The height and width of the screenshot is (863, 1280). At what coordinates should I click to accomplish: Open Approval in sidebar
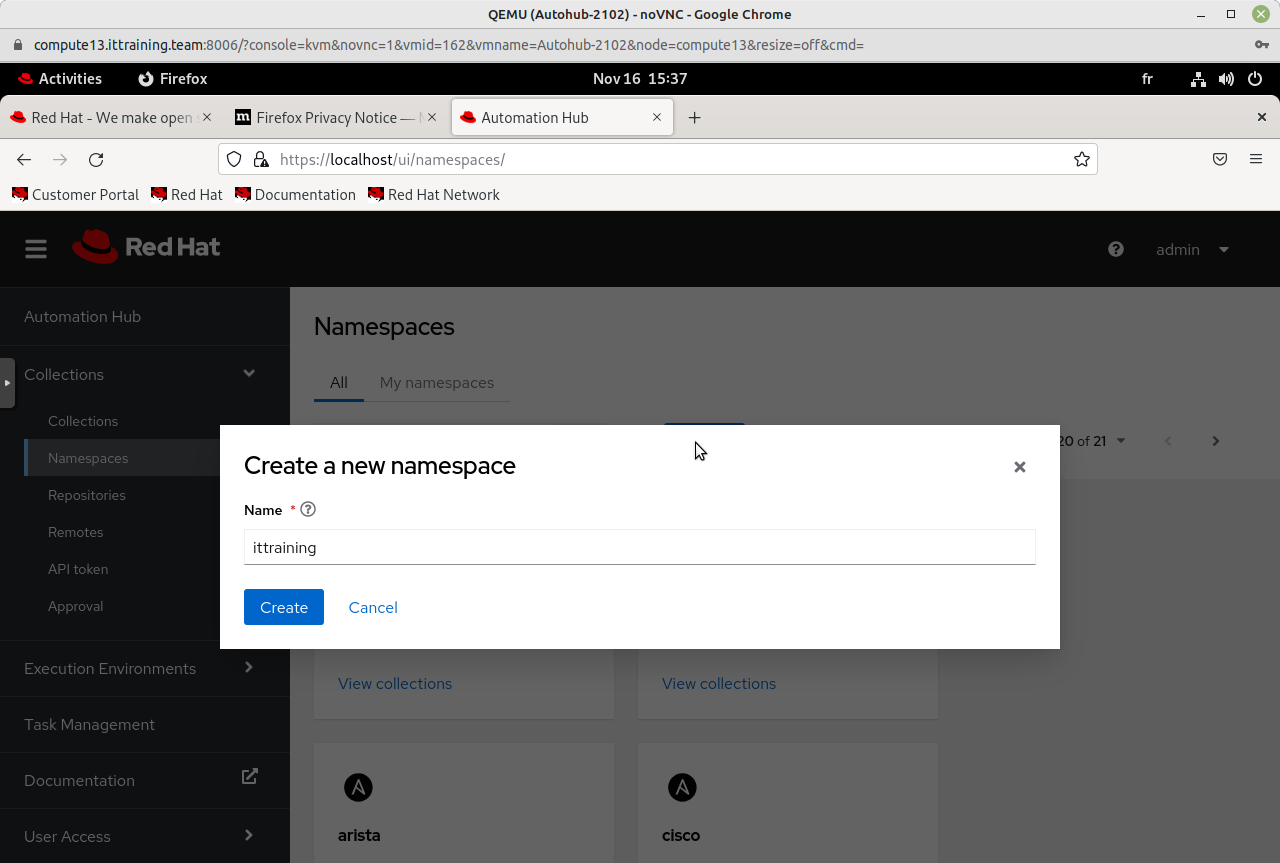(76, 606)
